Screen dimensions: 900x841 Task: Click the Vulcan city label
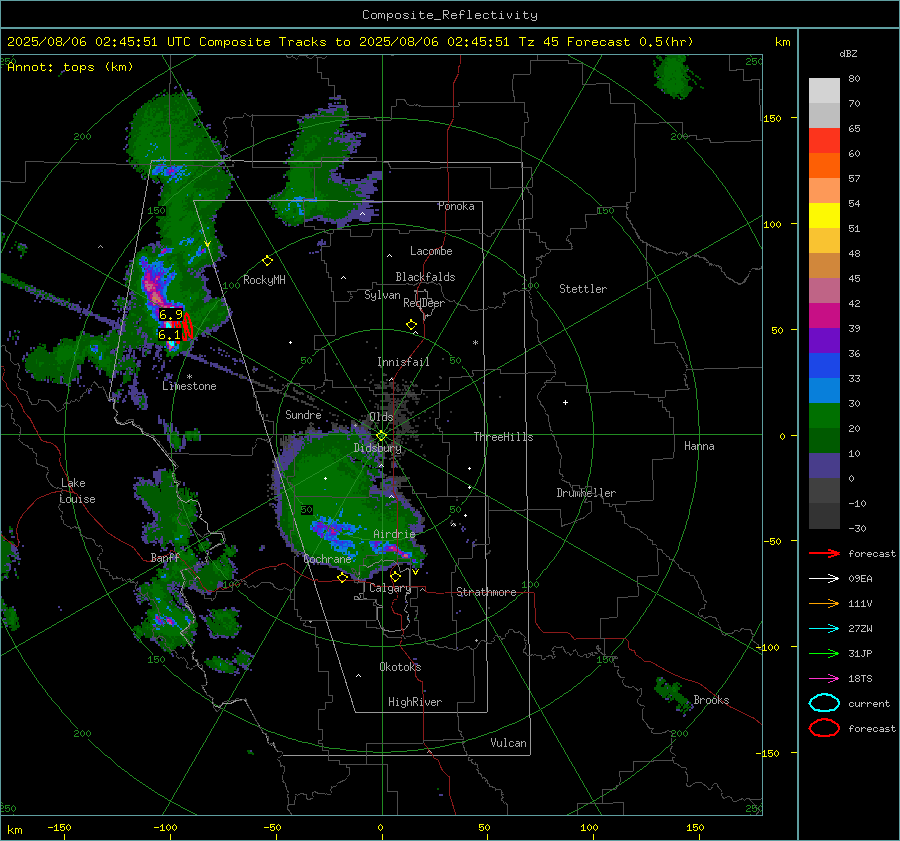(509, 743)
